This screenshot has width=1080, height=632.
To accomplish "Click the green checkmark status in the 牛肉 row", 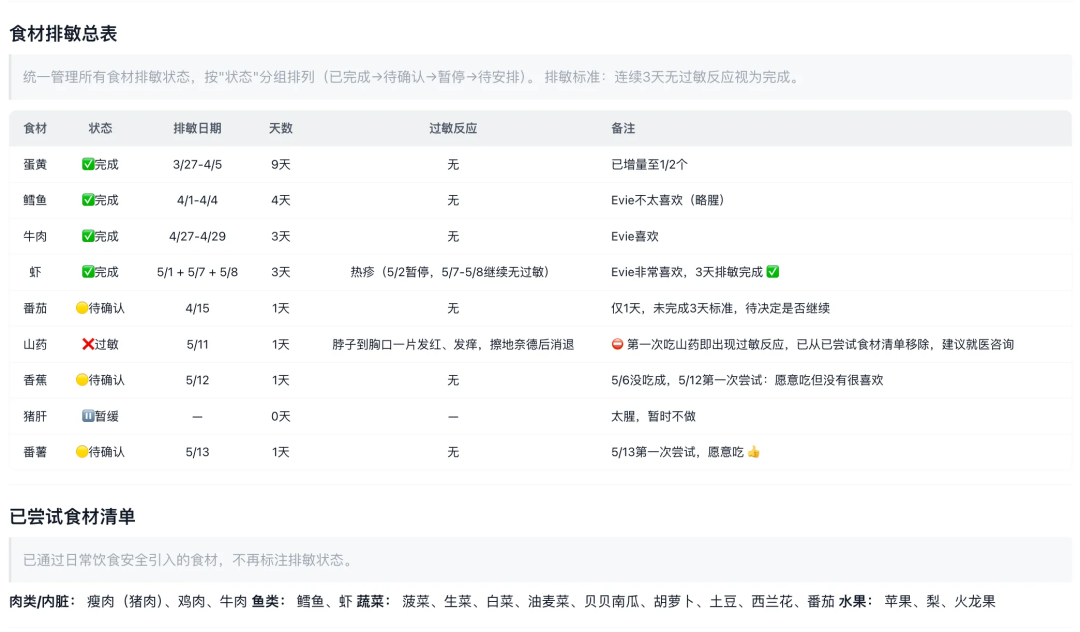I will 87,236.
